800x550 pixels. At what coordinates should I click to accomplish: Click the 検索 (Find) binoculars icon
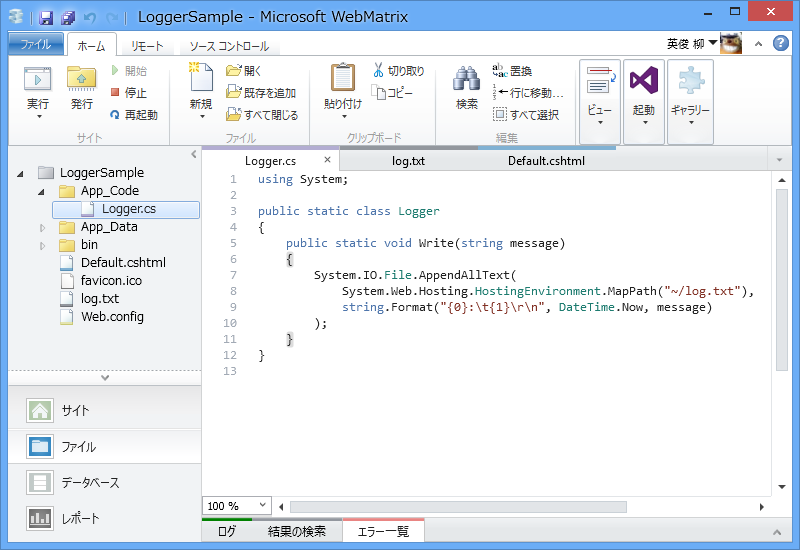coord(466,80)
